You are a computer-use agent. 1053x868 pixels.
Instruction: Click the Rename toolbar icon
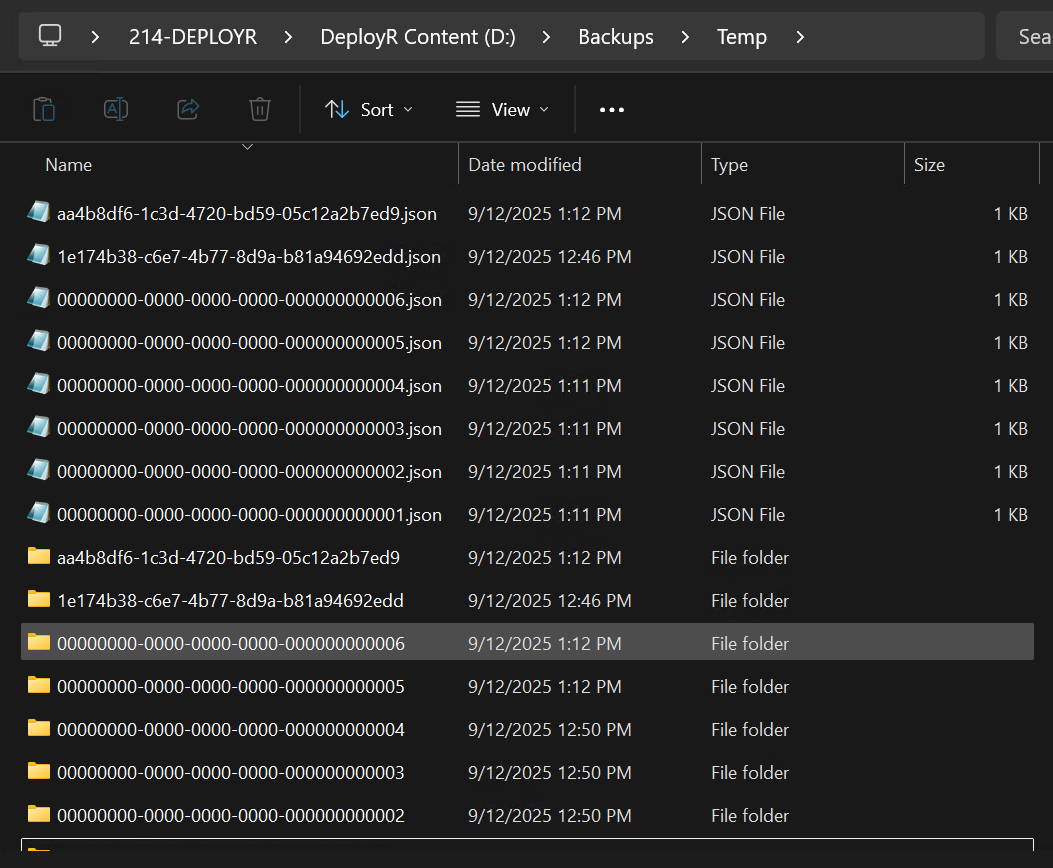(x=116, y=109)
